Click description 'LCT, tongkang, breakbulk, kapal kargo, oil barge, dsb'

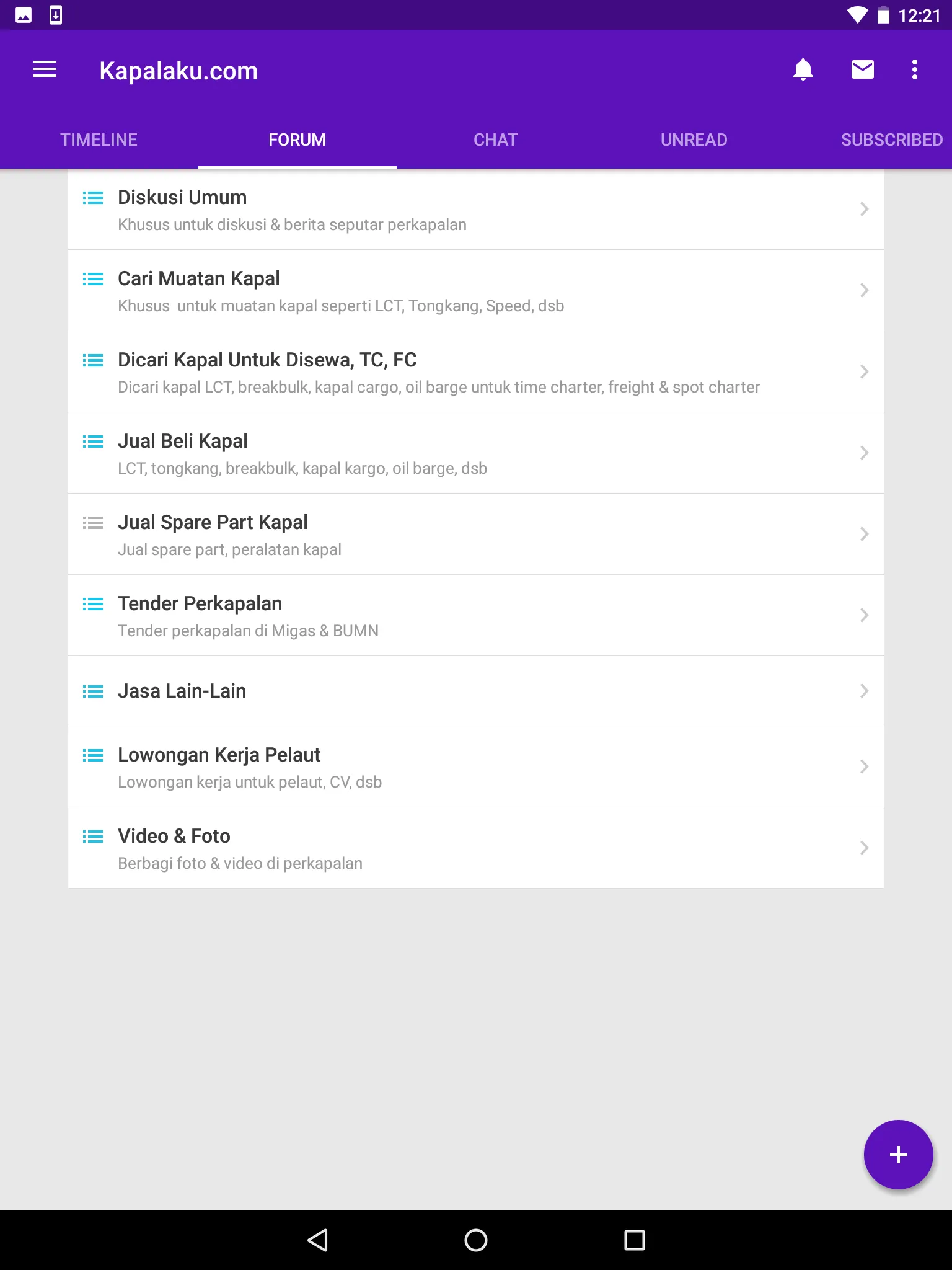(x=302, y=468)
